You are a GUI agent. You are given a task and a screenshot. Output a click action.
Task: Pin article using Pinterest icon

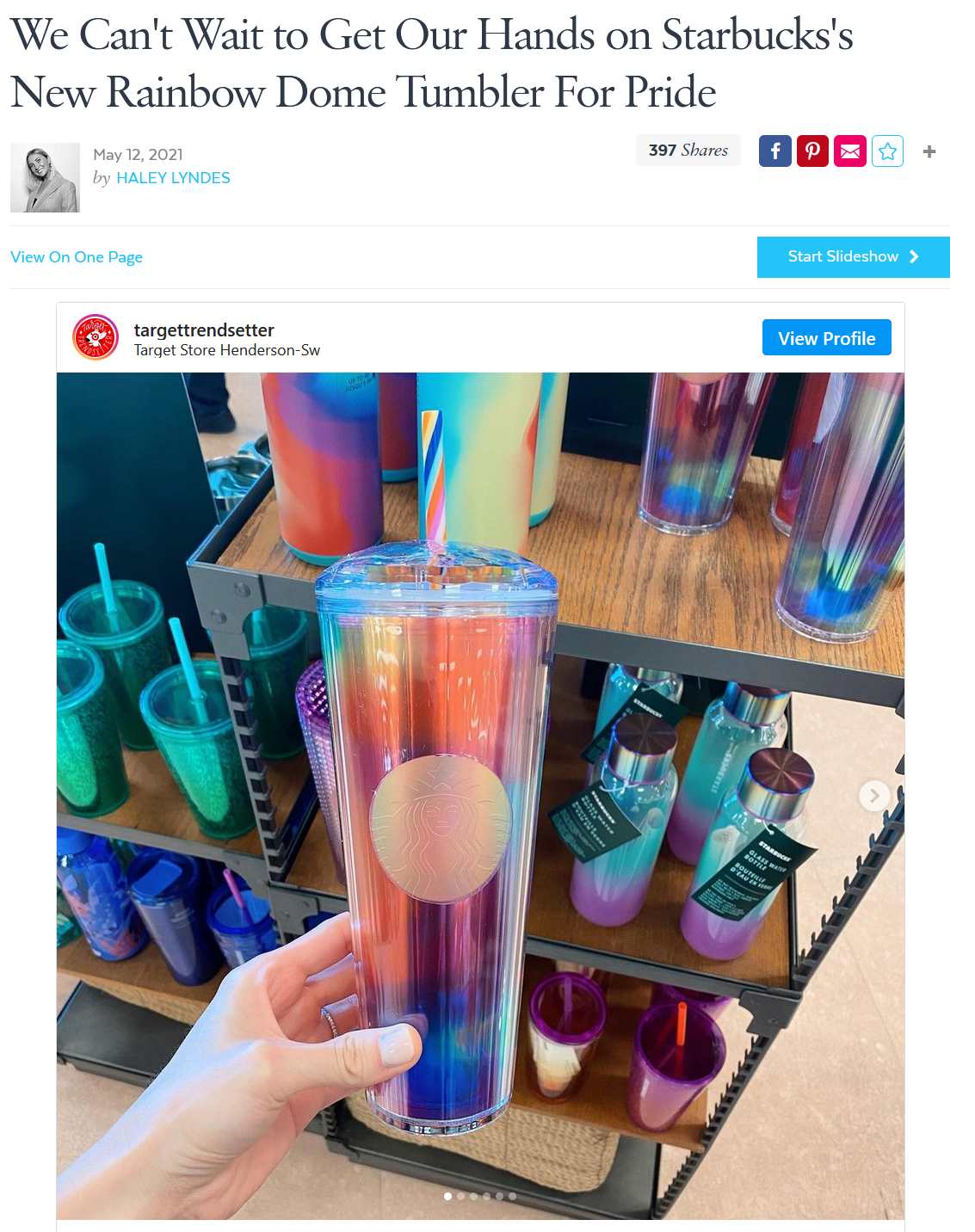(x=812, y=151)
